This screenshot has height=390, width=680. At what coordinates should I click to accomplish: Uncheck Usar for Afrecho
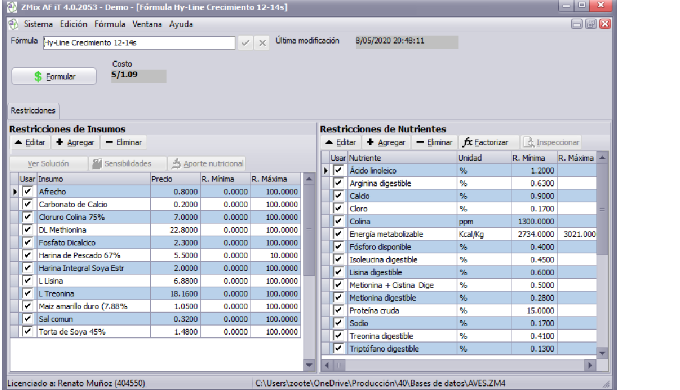click(x=28, y=191)
